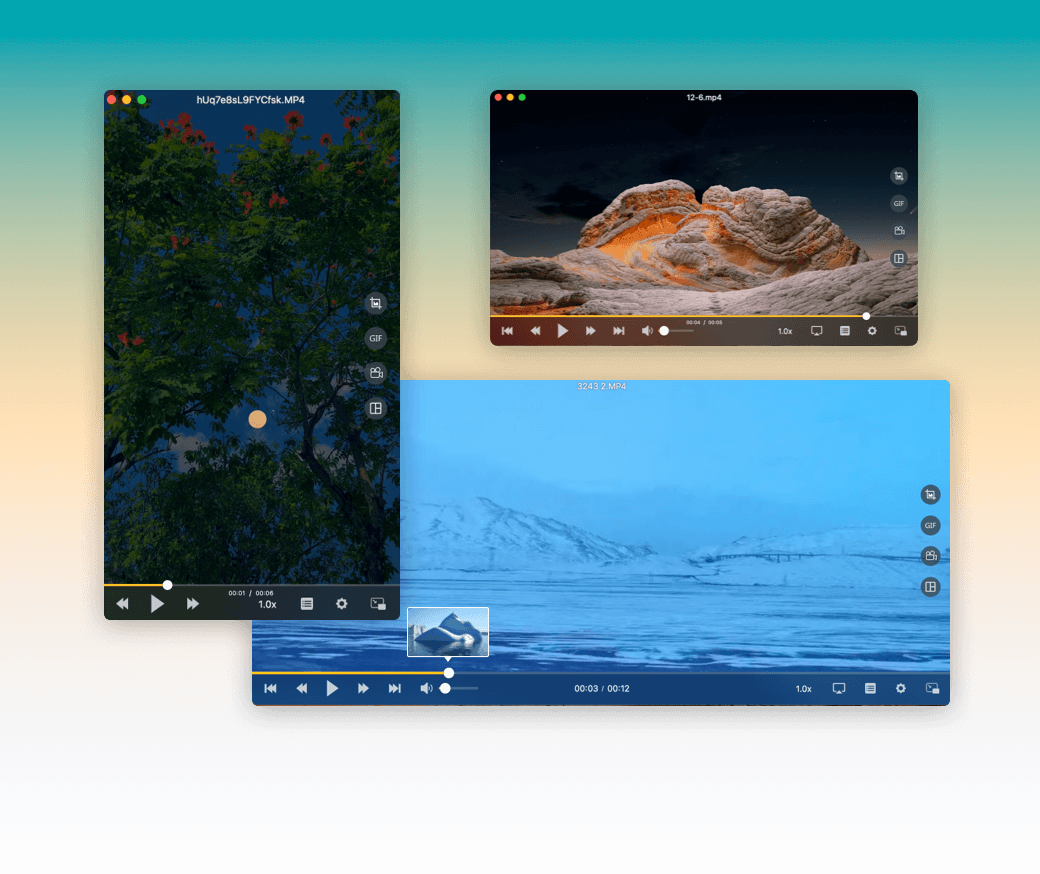Skip to the next video on 3243 2.MP4
Screen dimensions: 1040x874
[395, 688]
